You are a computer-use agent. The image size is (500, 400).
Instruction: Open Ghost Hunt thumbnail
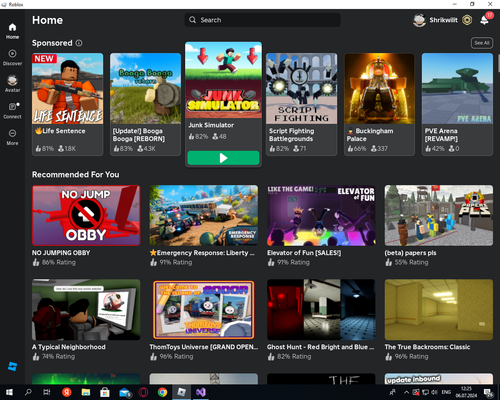pos(321,310)
